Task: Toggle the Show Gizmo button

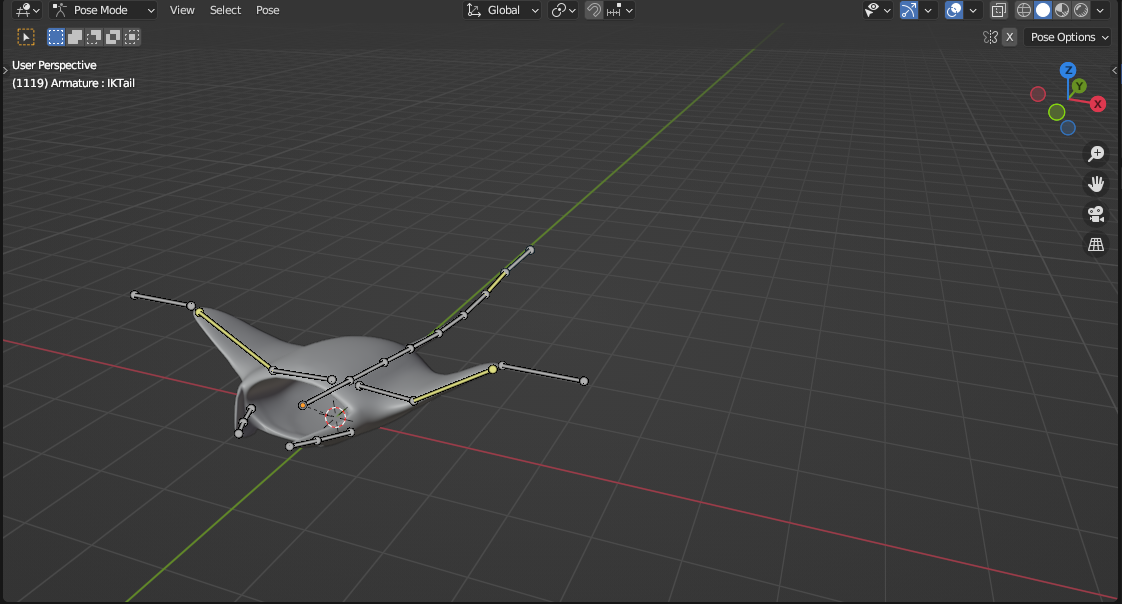Action: [x=909, y=10]
